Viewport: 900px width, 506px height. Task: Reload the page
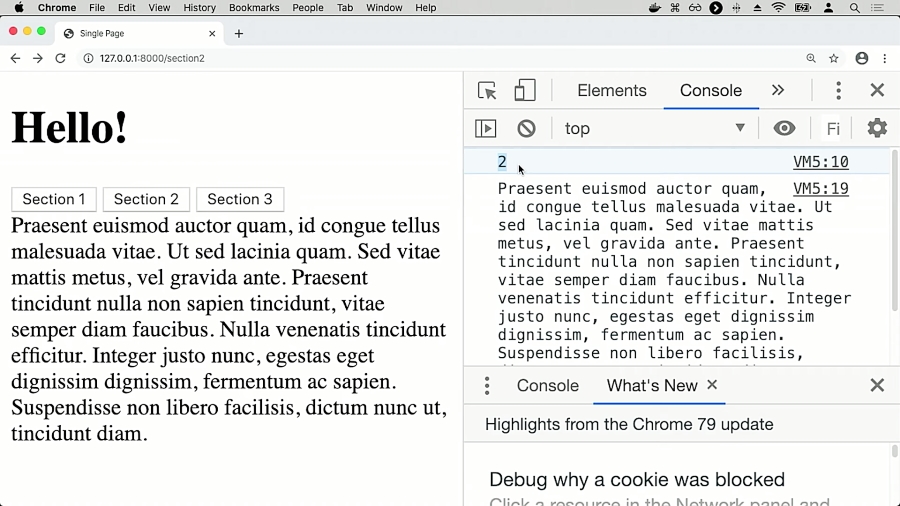60,59
